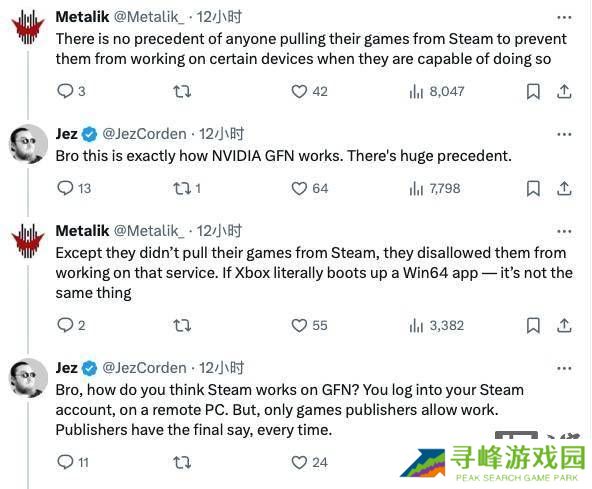Click Metalik's avatar on the third tweet
This screenshot has width=592, height=489.
pyautogui.click(x=28, y=240)
